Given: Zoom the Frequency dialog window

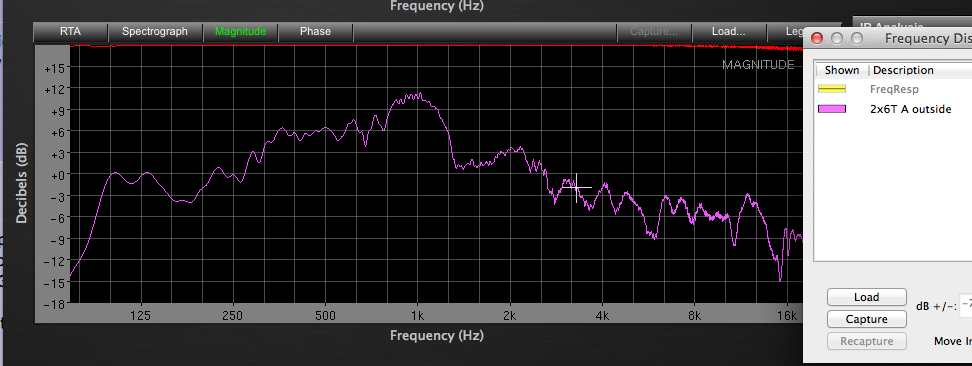Looking at the screenshot, I should tap(857, 38).
